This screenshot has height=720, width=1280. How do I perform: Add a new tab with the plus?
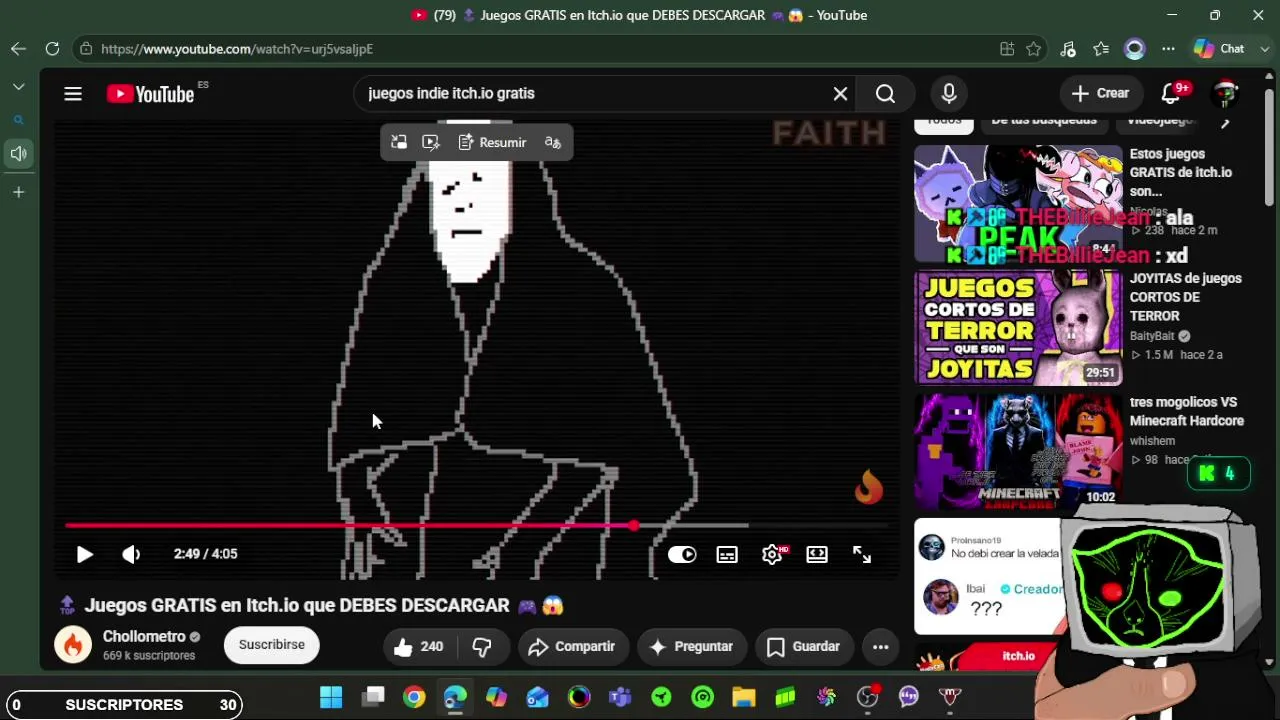[x=19, y=192]
